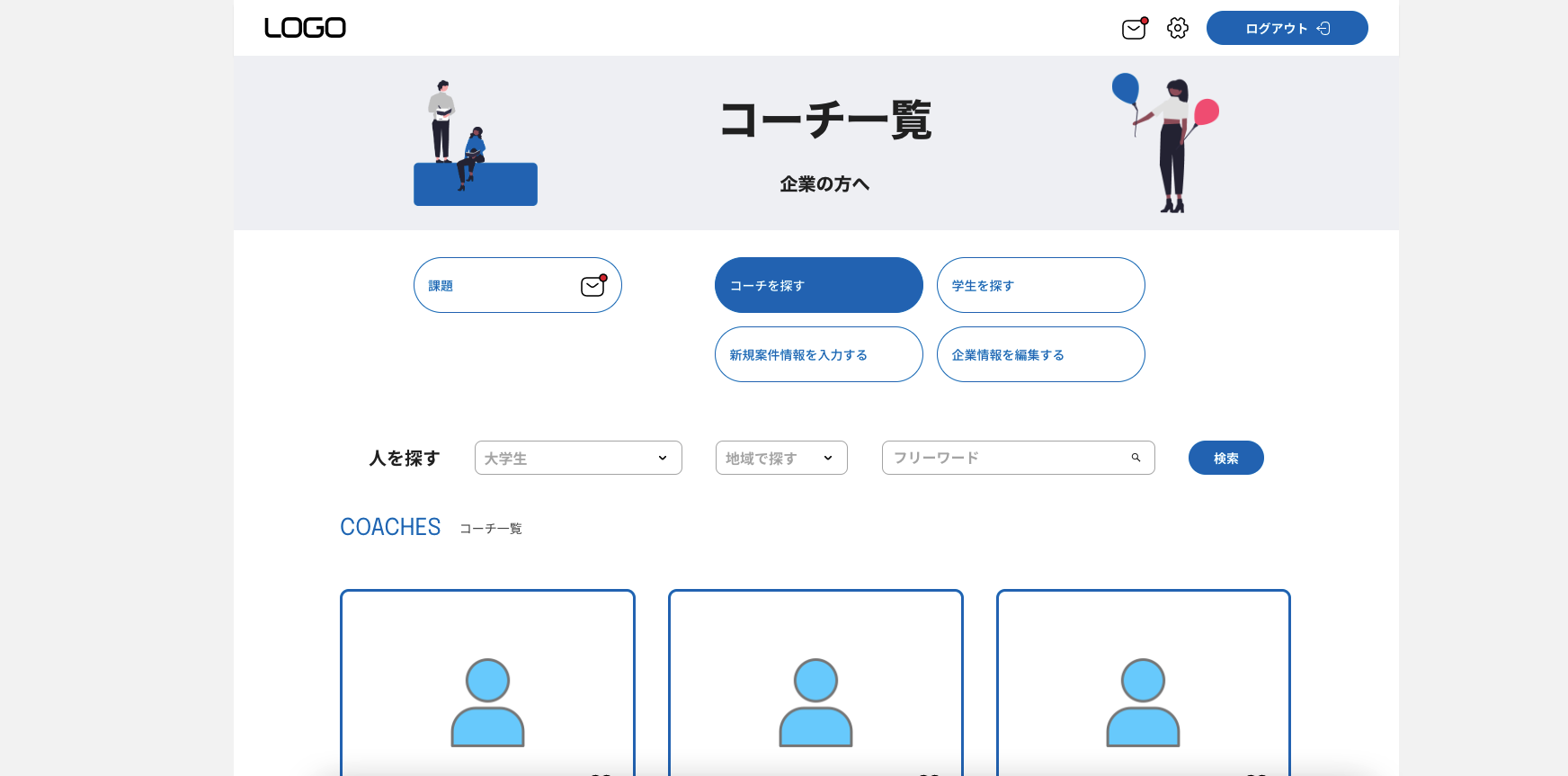Image resolution: width=1568 pixels, height=776 pixels.
Task: Focus the フリーワード search field
Action: pyautogui.click(x=1019, y=458)
